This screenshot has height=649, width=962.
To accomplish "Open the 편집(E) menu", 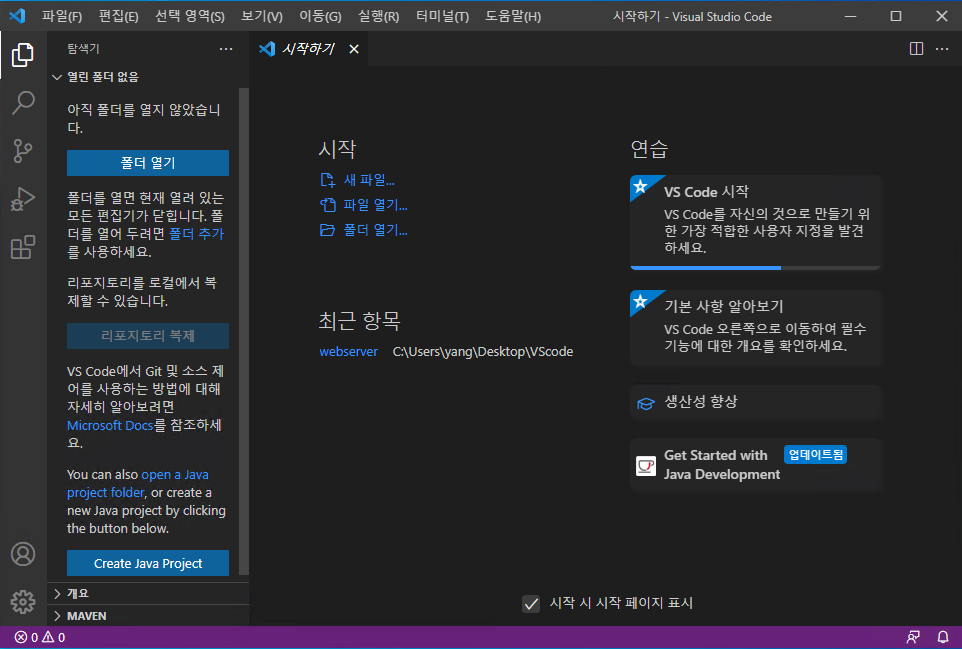I will pos(118,17).
